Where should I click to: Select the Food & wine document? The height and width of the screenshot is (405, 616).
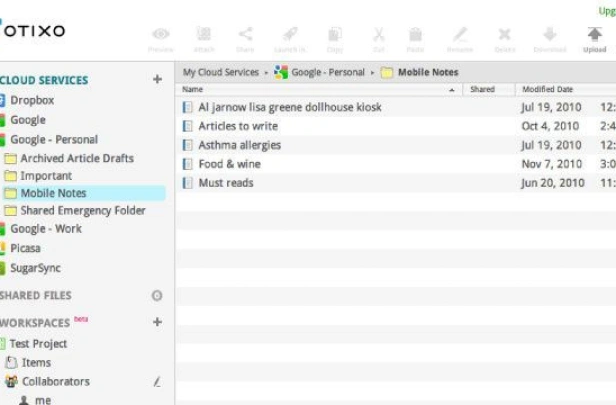pos(229,164)
